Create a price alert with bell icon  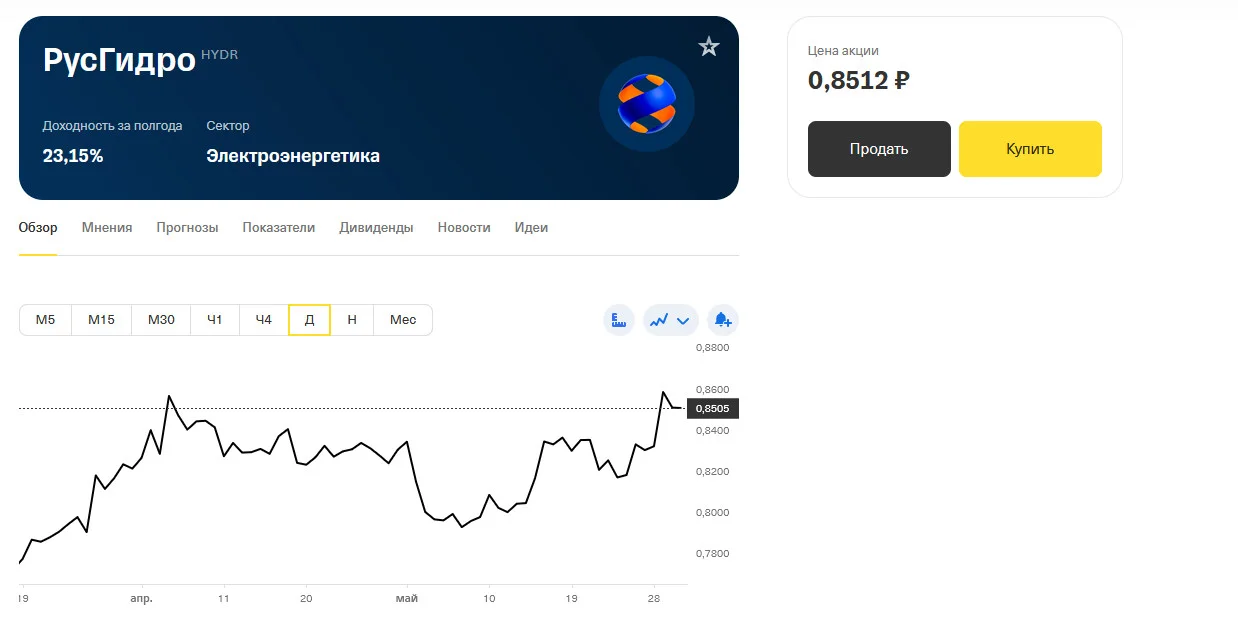723,320
